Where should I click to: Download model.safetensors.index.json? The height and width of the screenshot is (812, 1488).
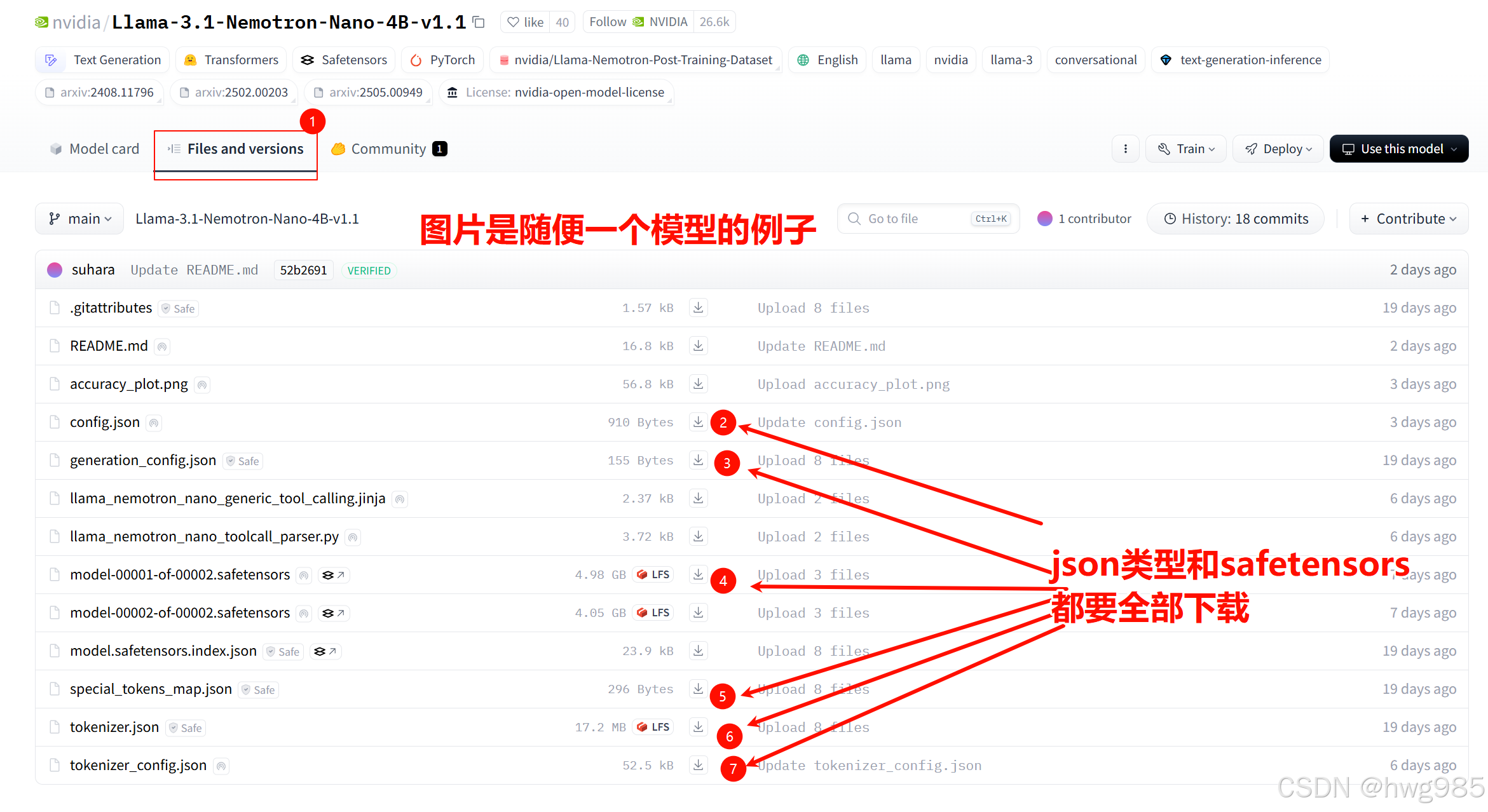[698, 651]
